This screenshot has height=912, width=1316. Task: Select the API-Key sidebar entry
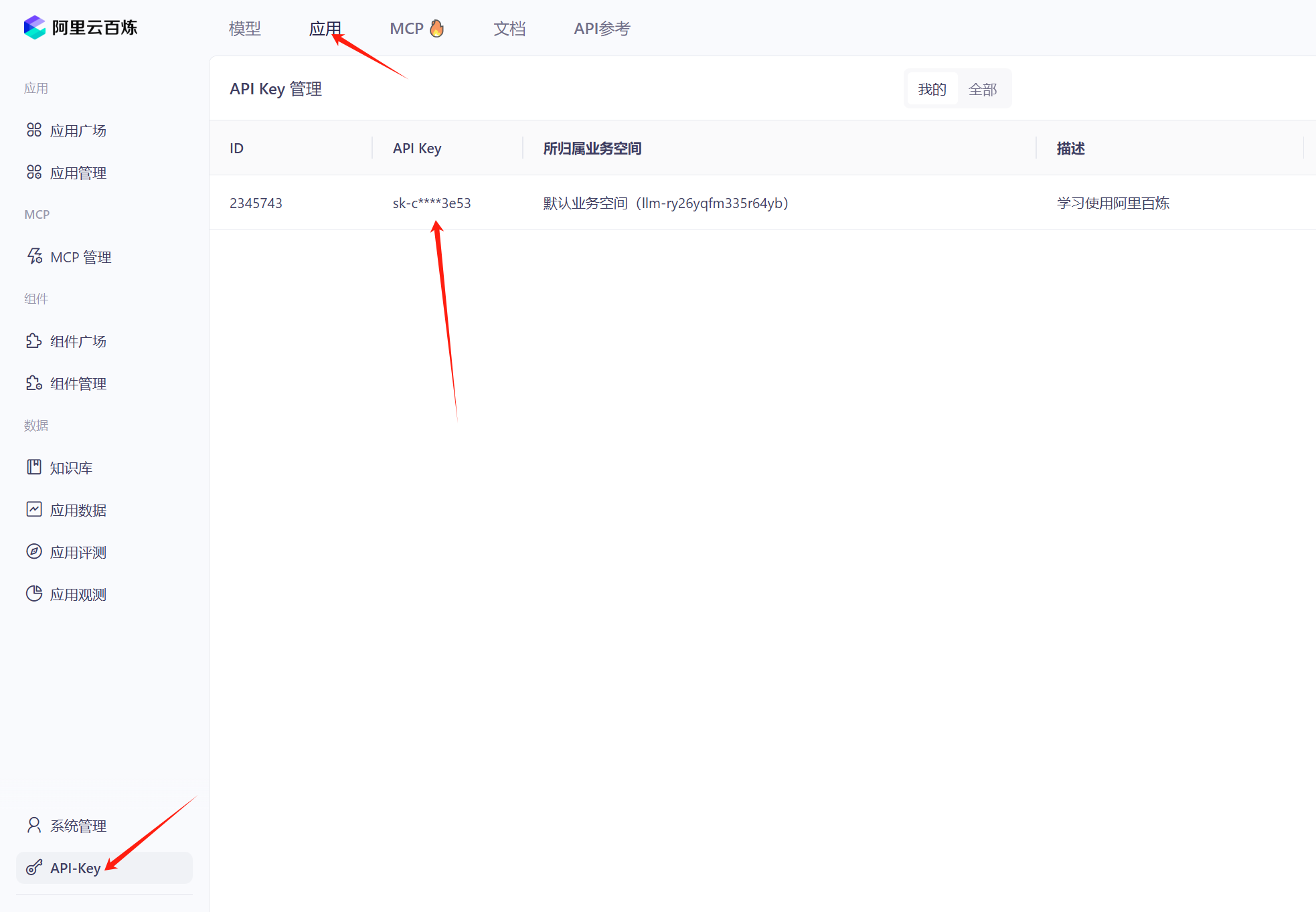coord(104,868)
